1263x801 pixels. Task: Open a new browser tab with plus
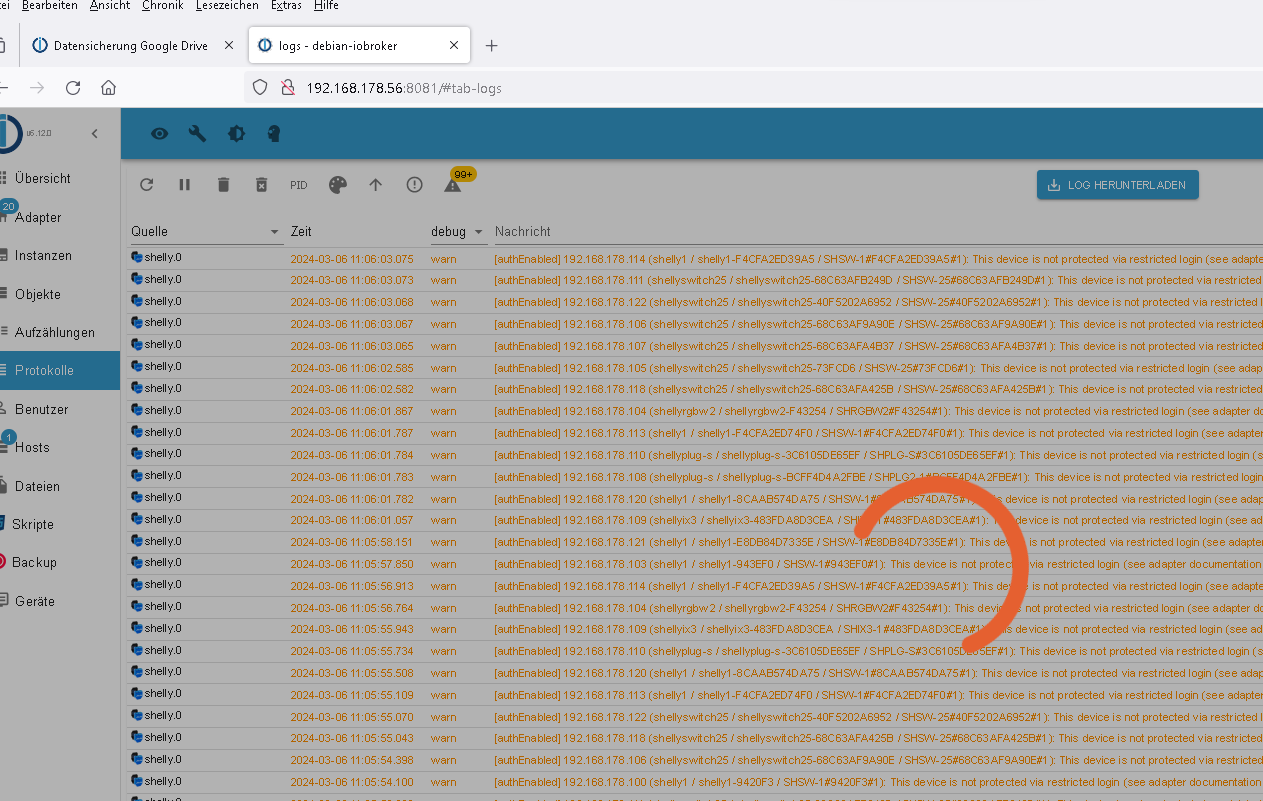tap(491, 46)
